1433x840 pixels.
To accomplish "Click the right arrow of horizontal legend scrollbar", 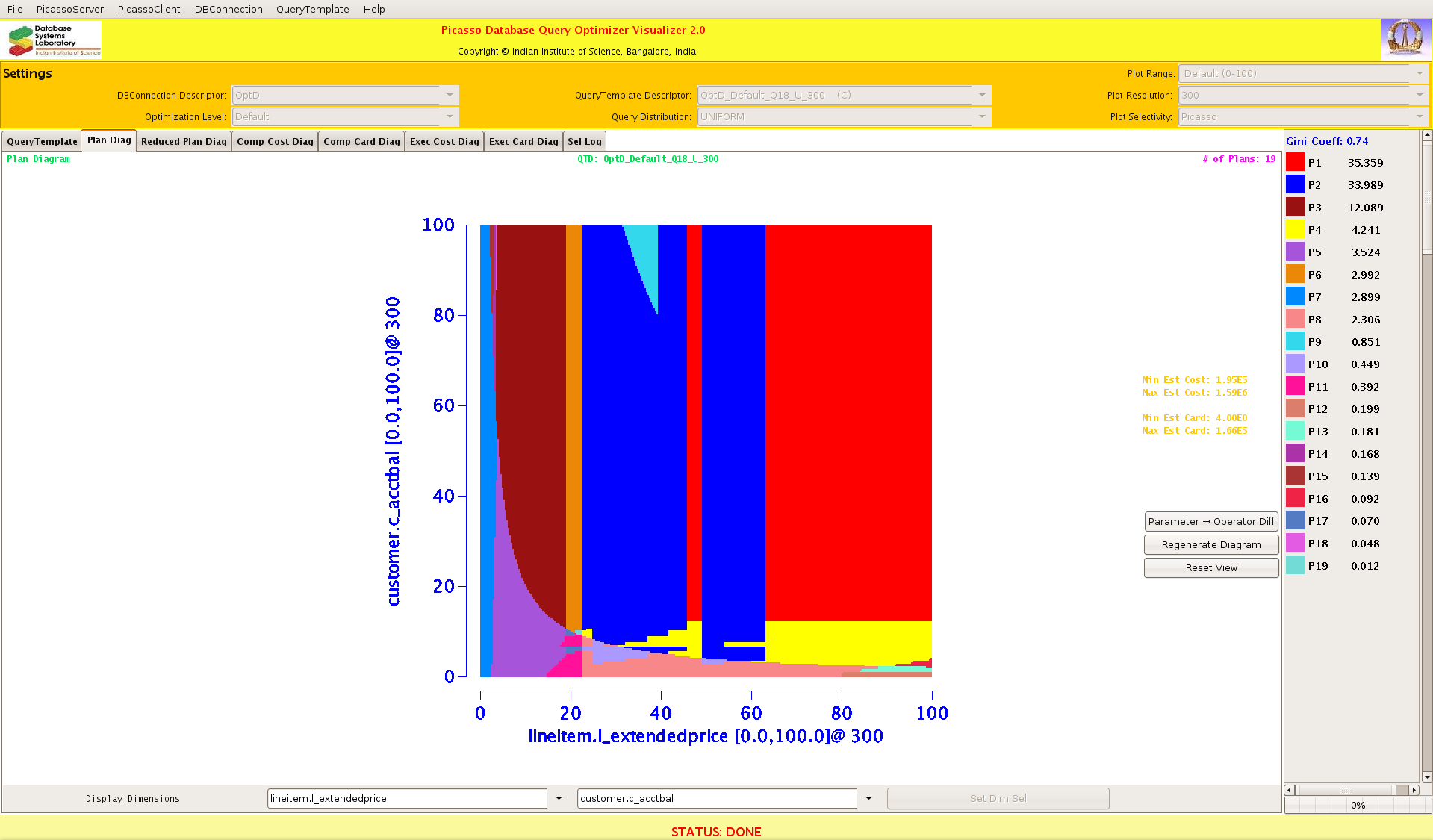I will coord(1414,790).
